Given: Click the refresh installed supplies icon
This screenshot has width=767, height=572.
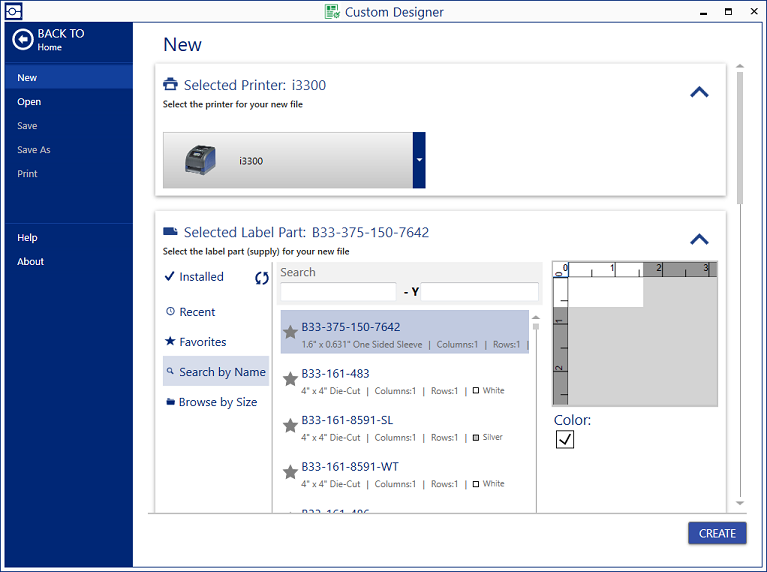Looking at the screenshot, I should (262, 278).
